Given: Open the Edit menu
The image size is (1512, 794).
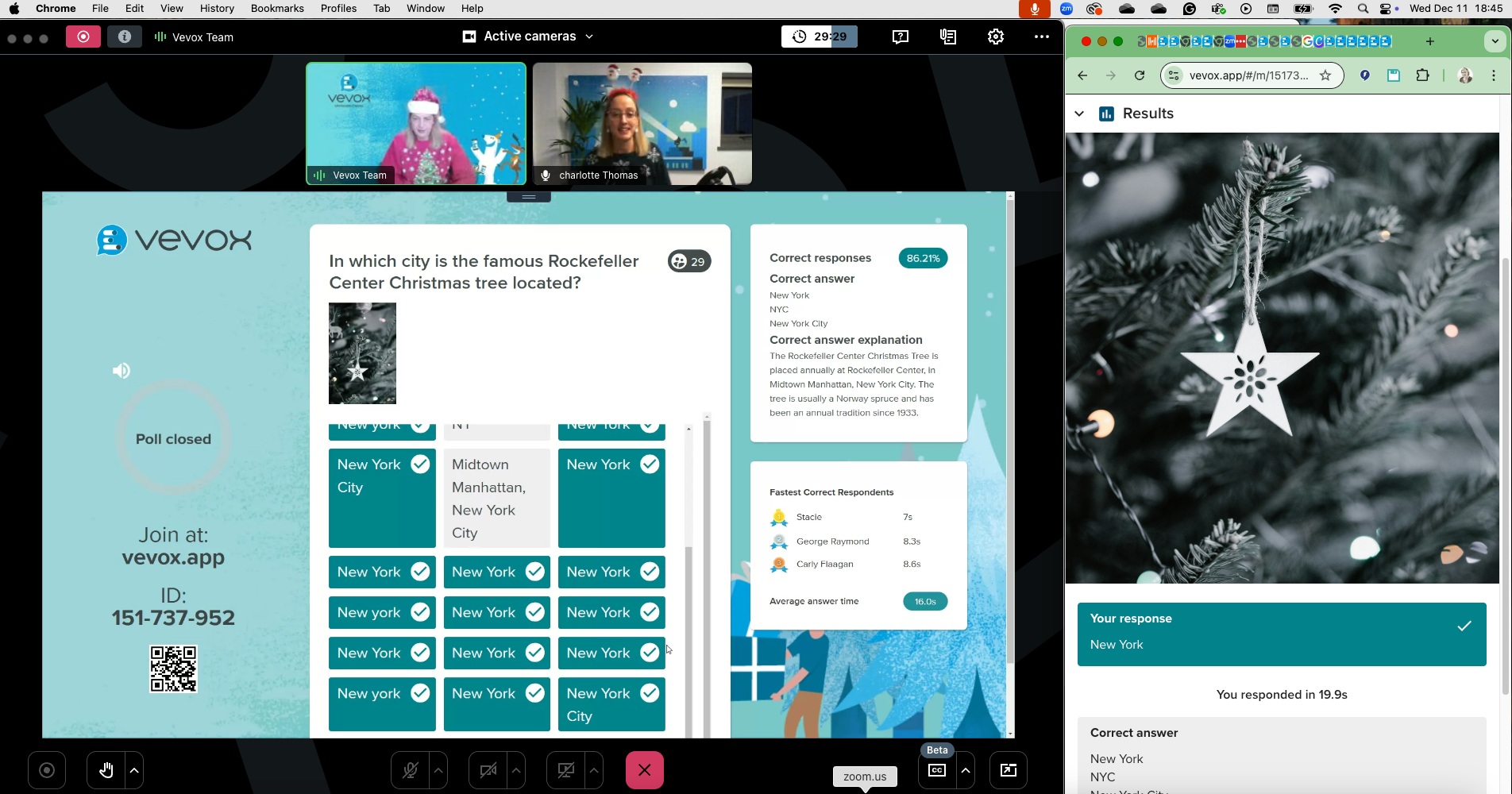Looking at the screenshot, I should [x=134, y=9].
